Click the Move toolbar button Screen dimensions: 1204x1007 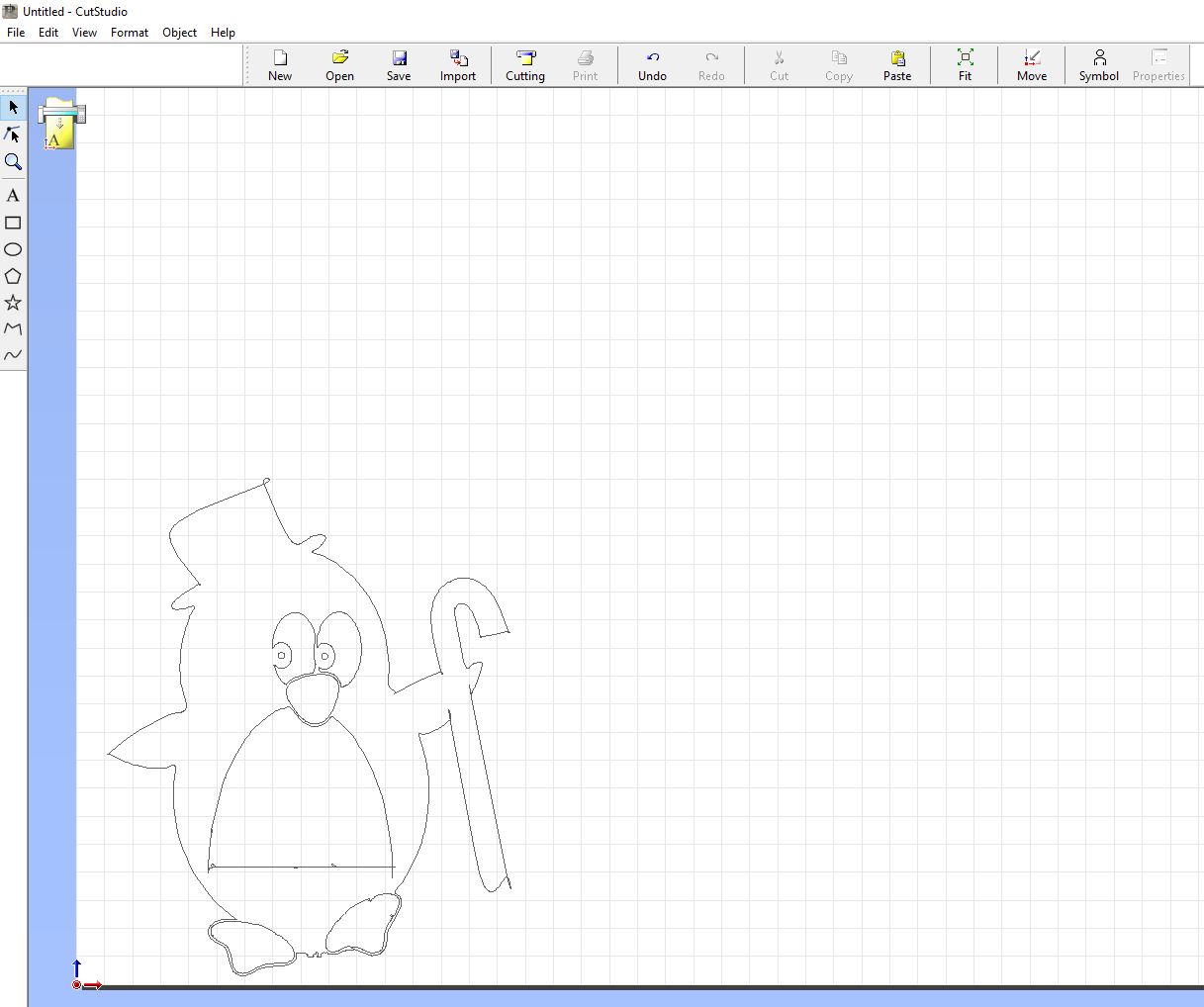[x=1032, y=65]
